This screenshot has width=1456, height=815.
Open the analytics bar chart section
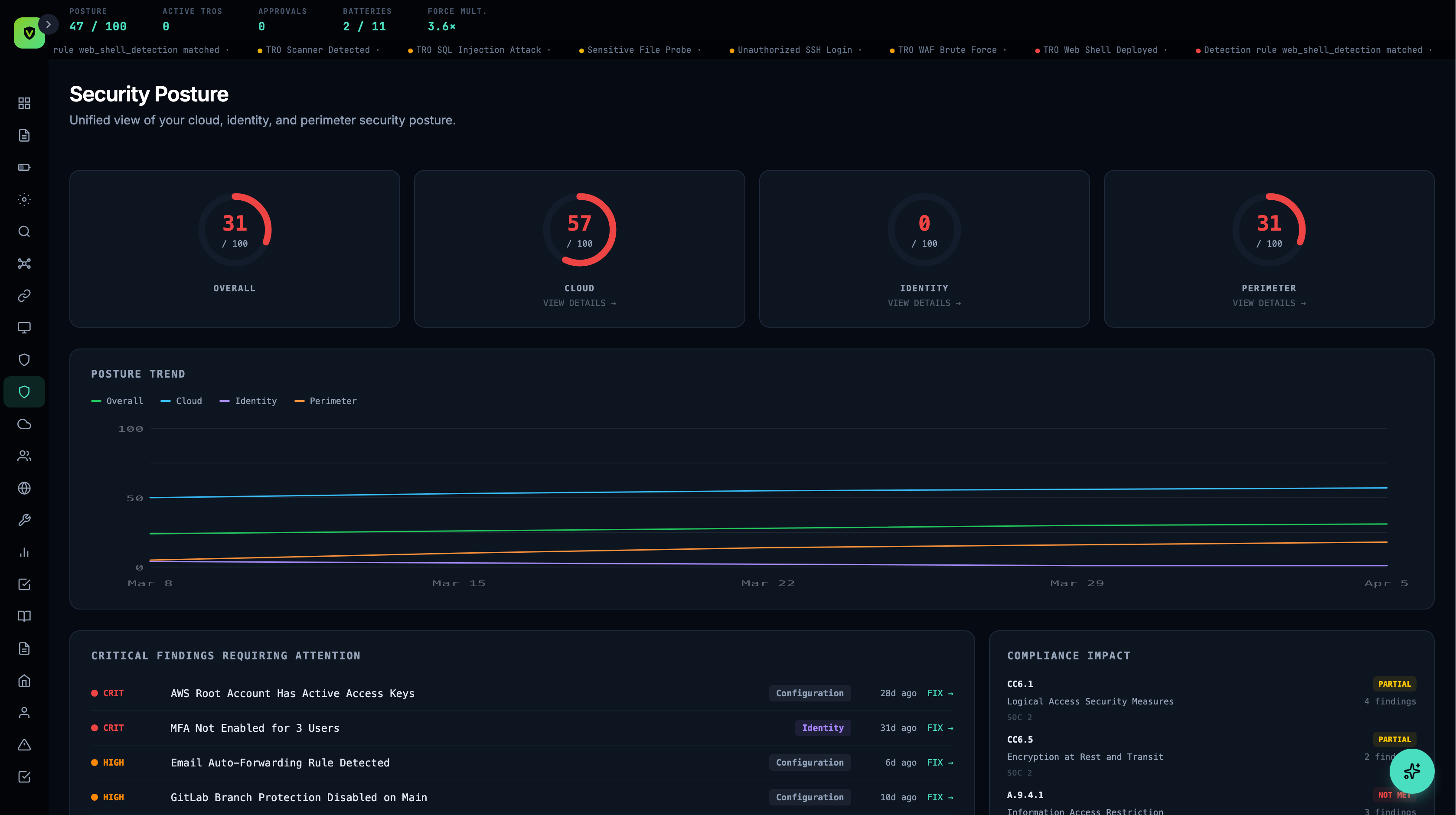pos(24,552)
